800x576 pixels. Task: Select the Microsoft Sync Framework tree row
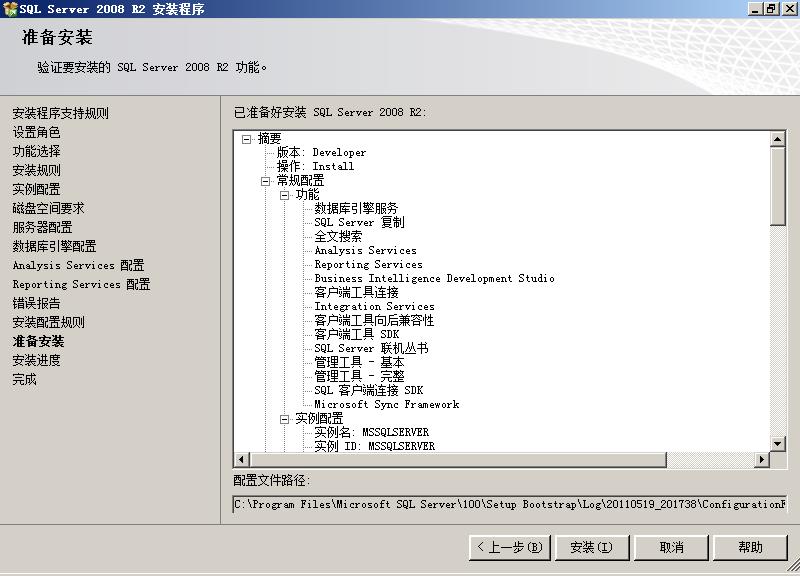[x=387, y=405]
